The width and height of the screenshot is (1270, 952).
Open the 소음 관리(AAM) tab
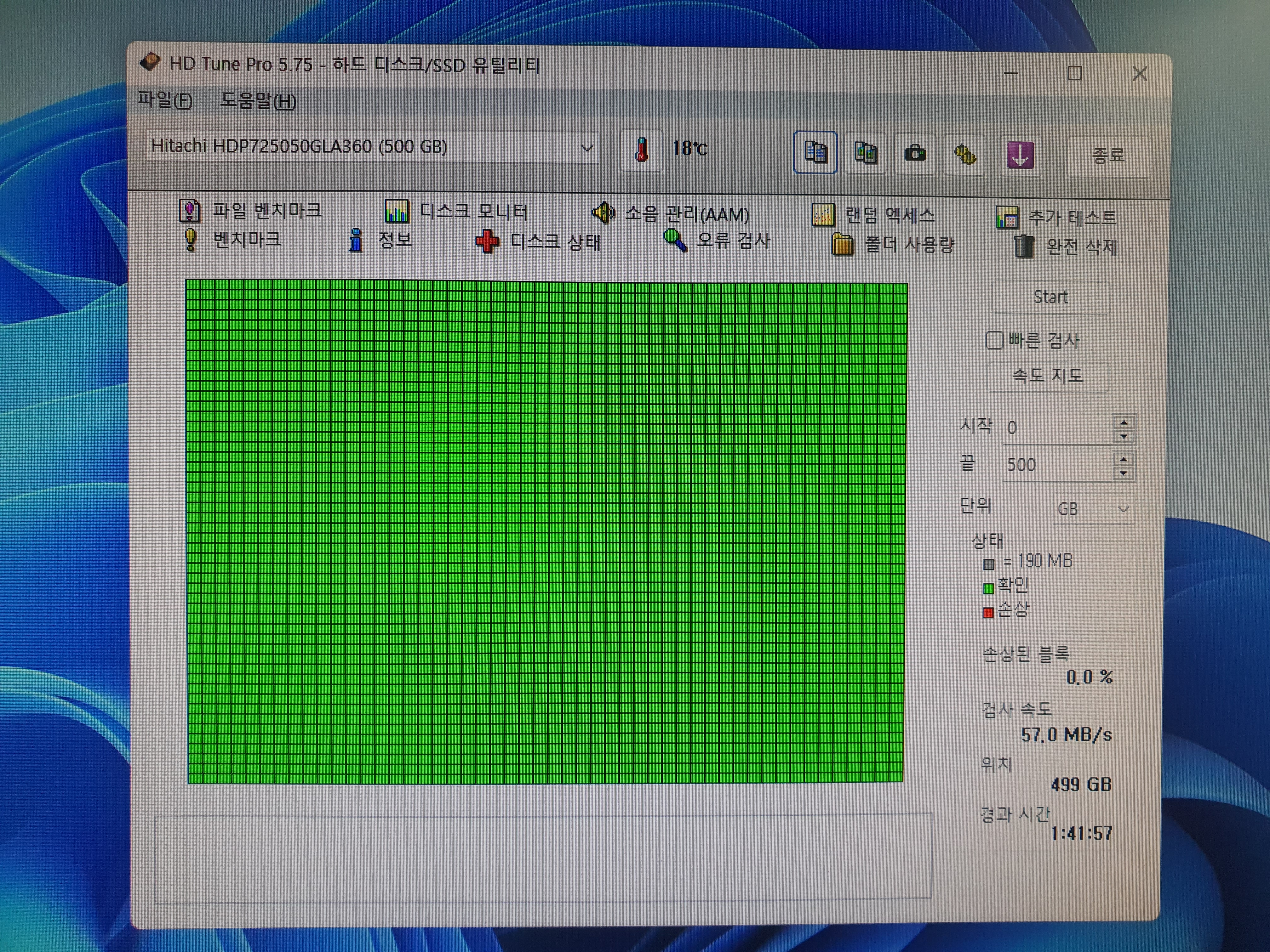pos(671,214)
